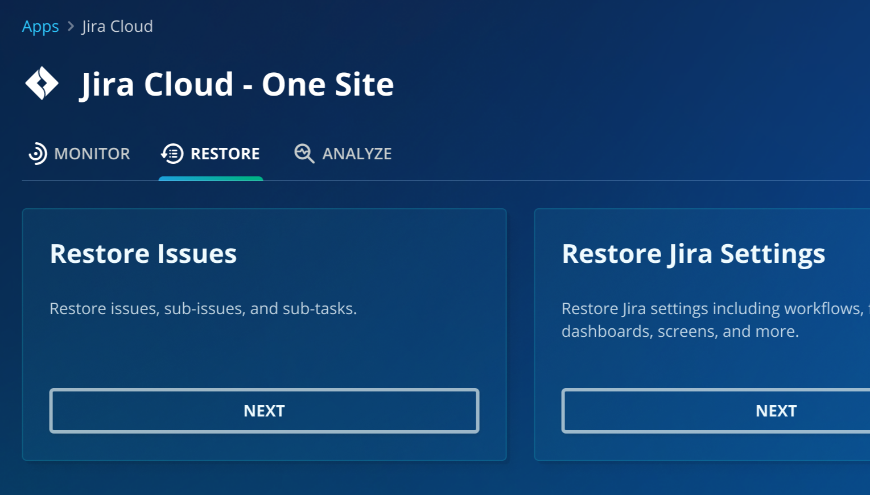
Task: Click description text 'dashboards, screens, and more.'
Action: tap(680, 331)
